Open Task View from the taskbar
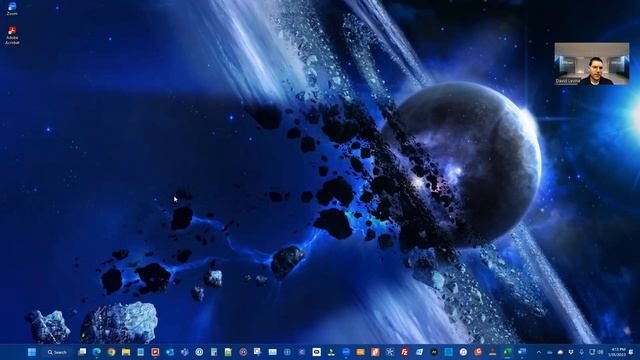Image resolution: width=640 pixels, height=360 pixels. click(82, 351)
